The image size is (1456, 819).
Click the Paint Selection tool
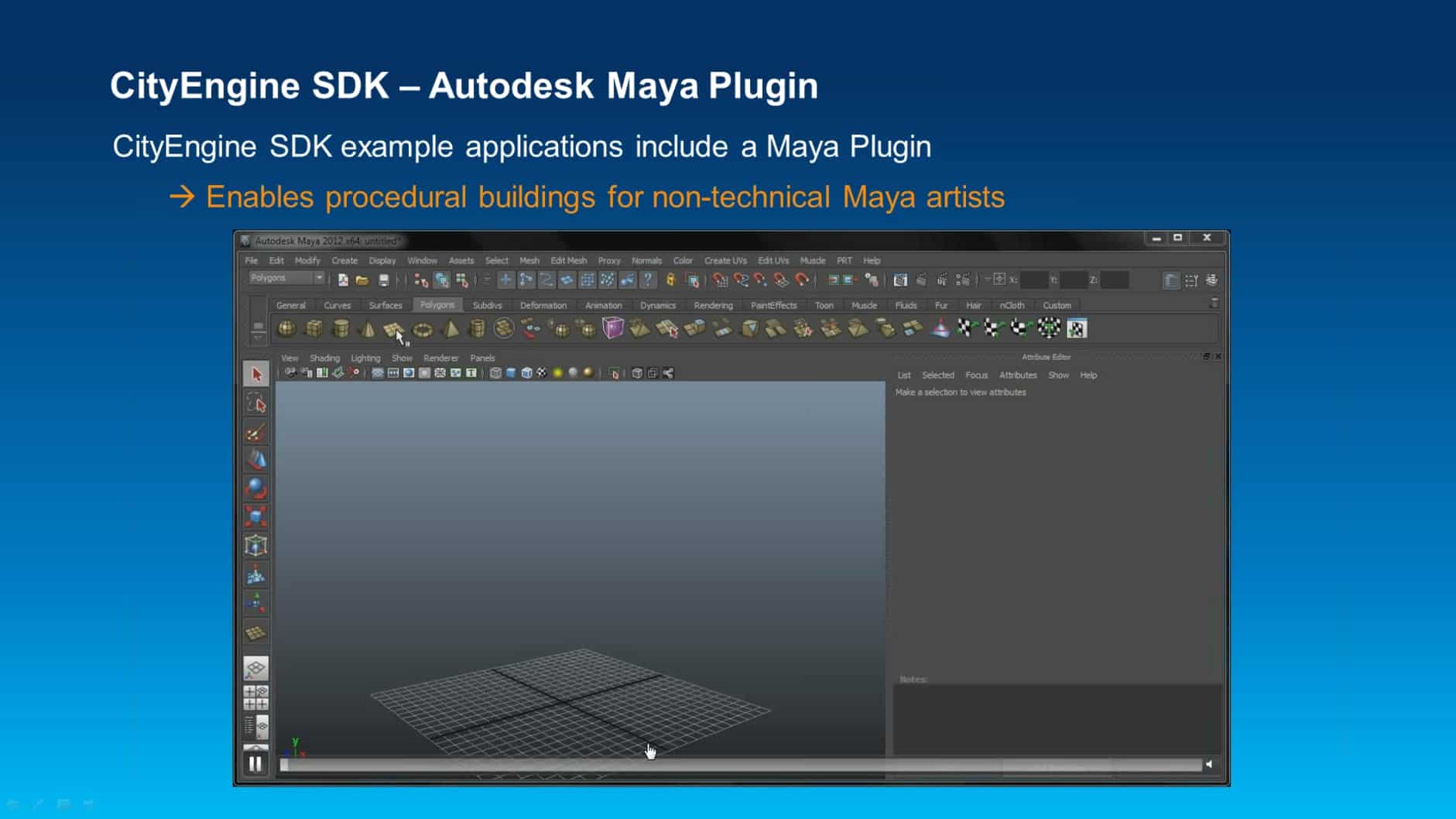point(255,432)
